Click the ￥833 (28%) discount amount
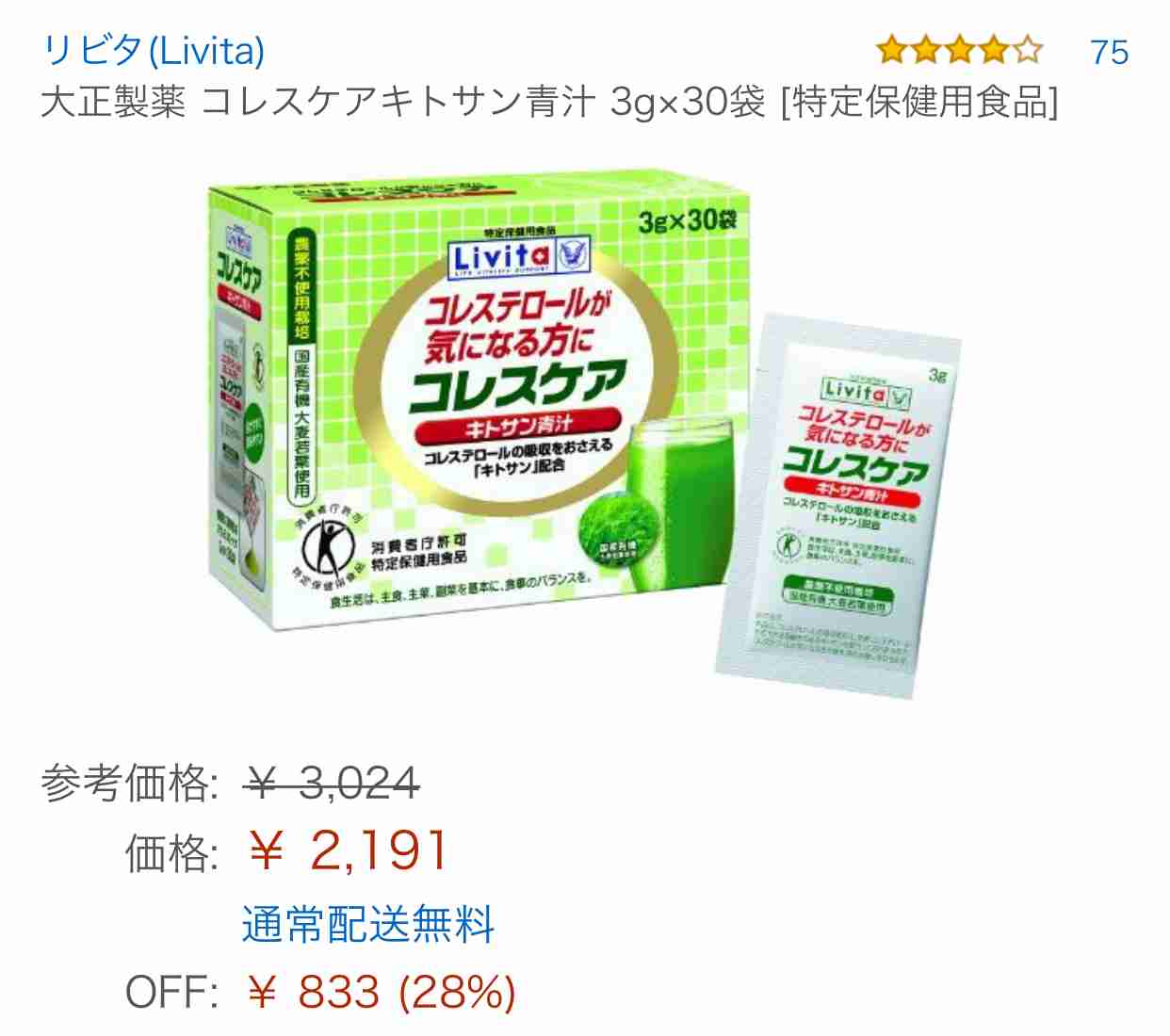The height and width of the screenshot is (1036, 1170). click(381, 992)
